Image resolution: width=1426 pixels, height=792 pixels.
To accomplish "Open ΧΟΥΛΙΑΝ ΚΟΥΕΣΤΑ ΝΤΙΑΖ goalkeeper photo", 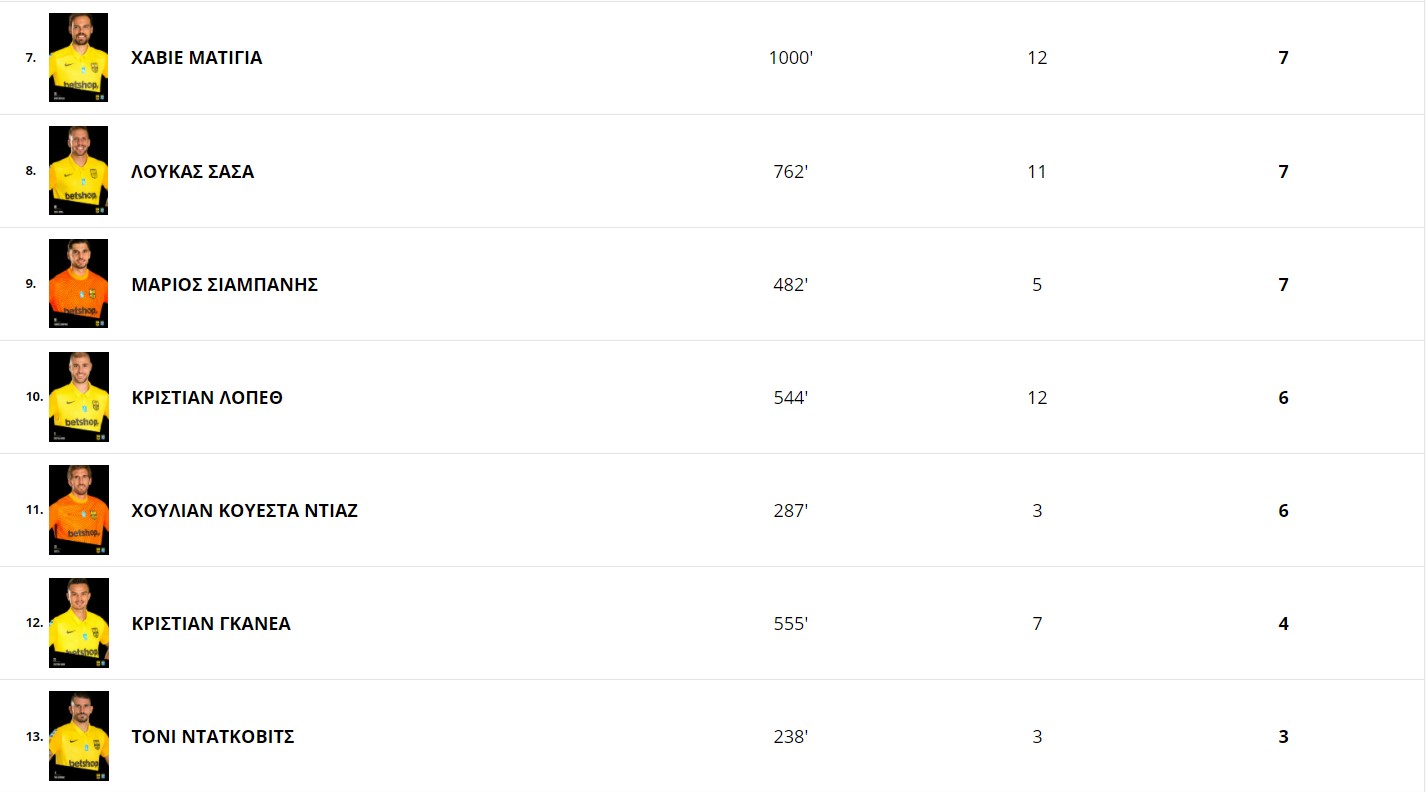I will point(78,509).
